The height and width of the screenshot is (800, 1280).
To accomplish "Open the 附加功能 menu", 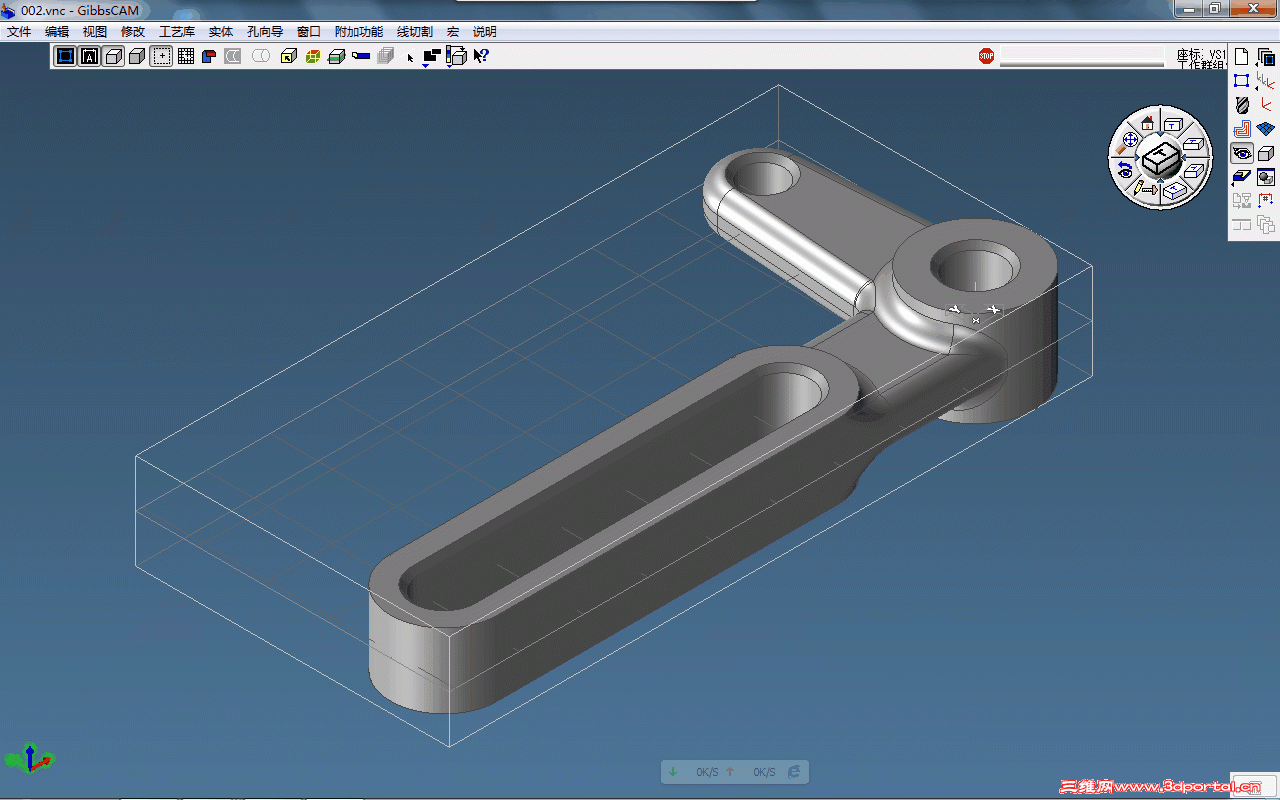I will tap(359, 32).
